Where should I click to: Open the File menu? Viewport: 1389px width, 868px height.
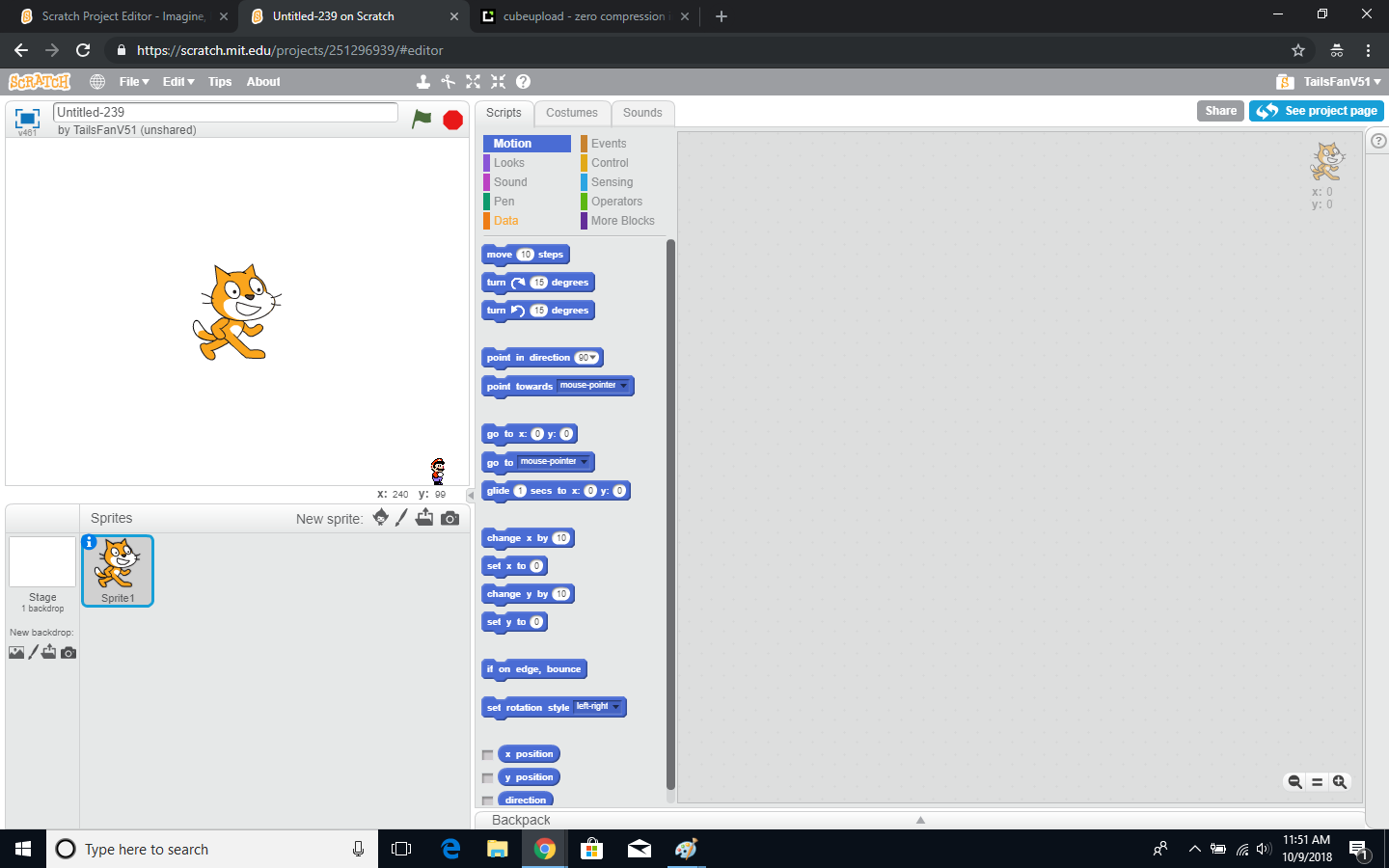click(x=133, y=82)
